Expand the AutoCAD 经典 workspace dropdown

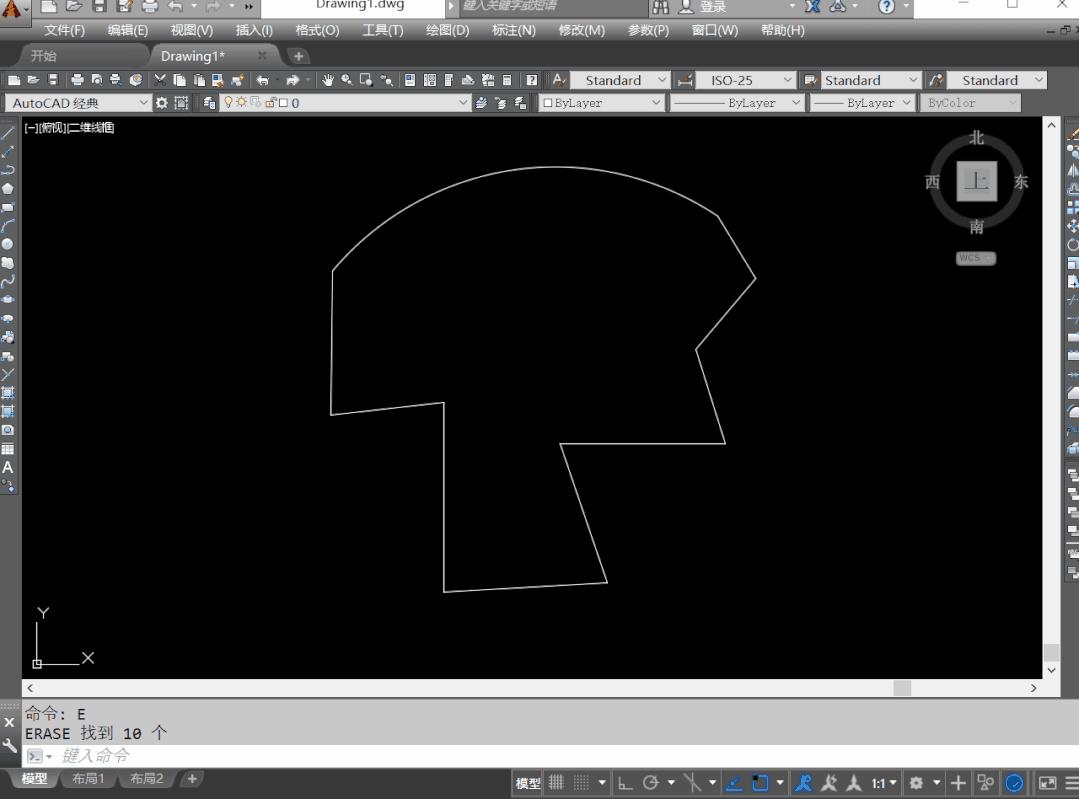(x=144, y=103)
